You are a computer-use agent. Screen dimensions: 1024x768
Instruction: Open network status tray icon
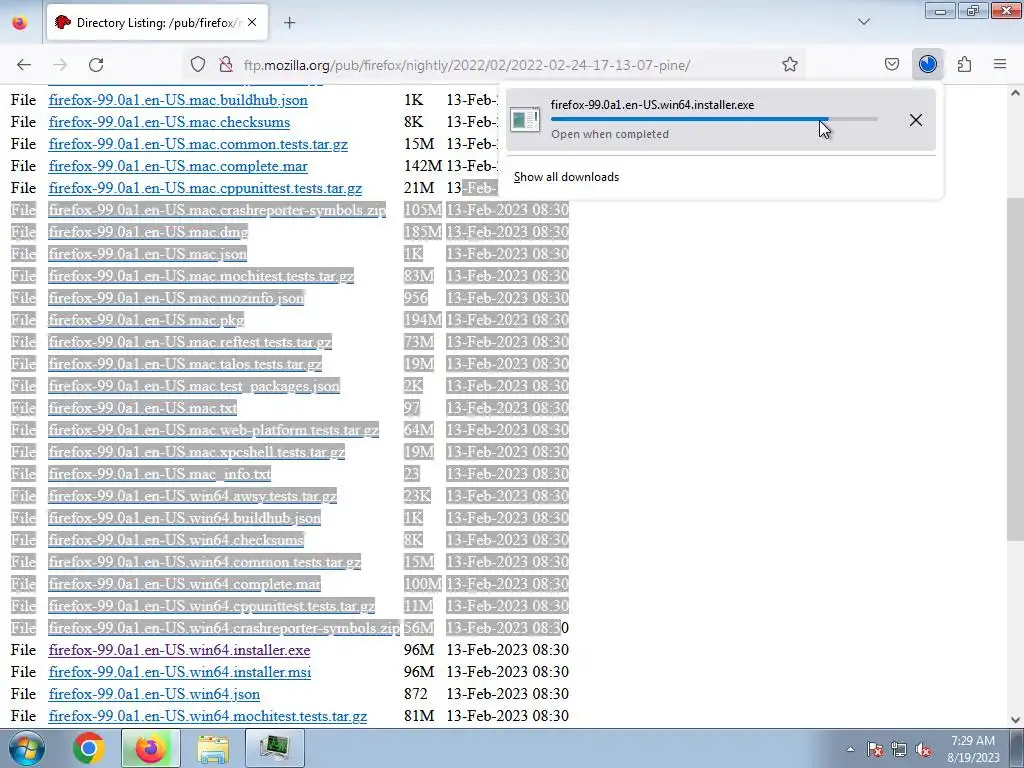pyautogui.click(x=899, y=749)
